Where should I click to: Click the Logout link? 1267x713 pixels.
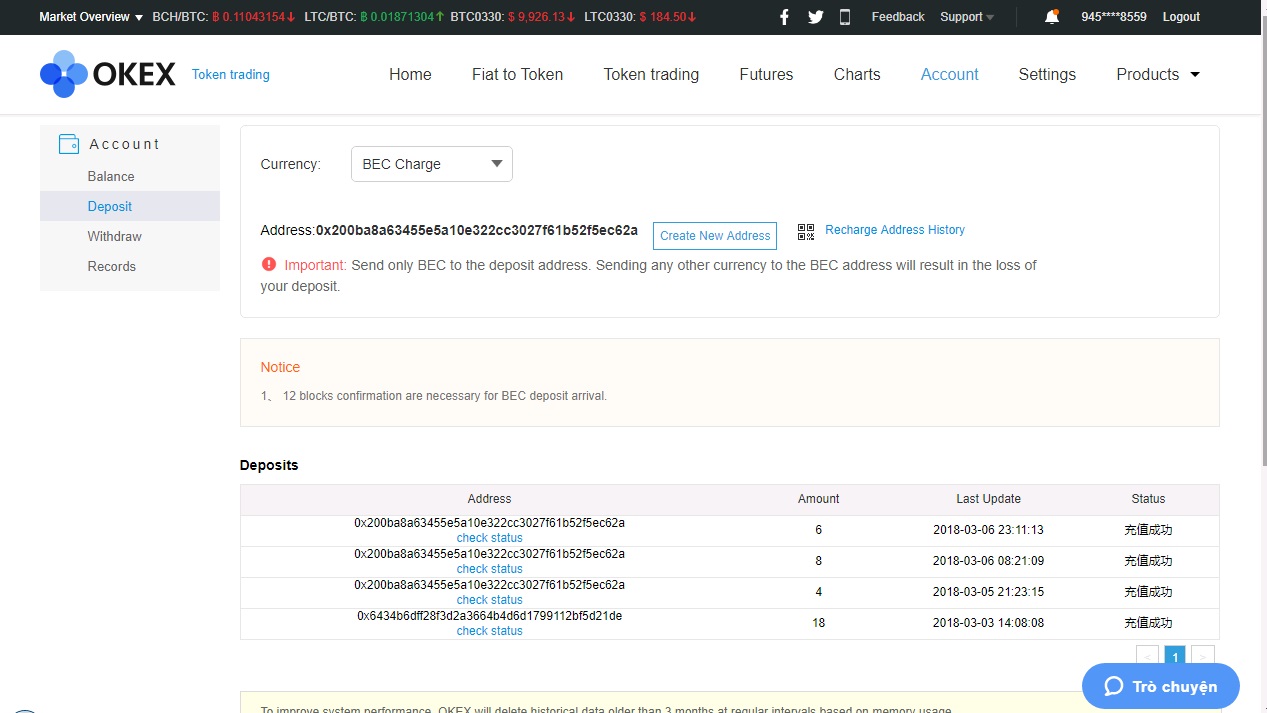click(1180, 17)
